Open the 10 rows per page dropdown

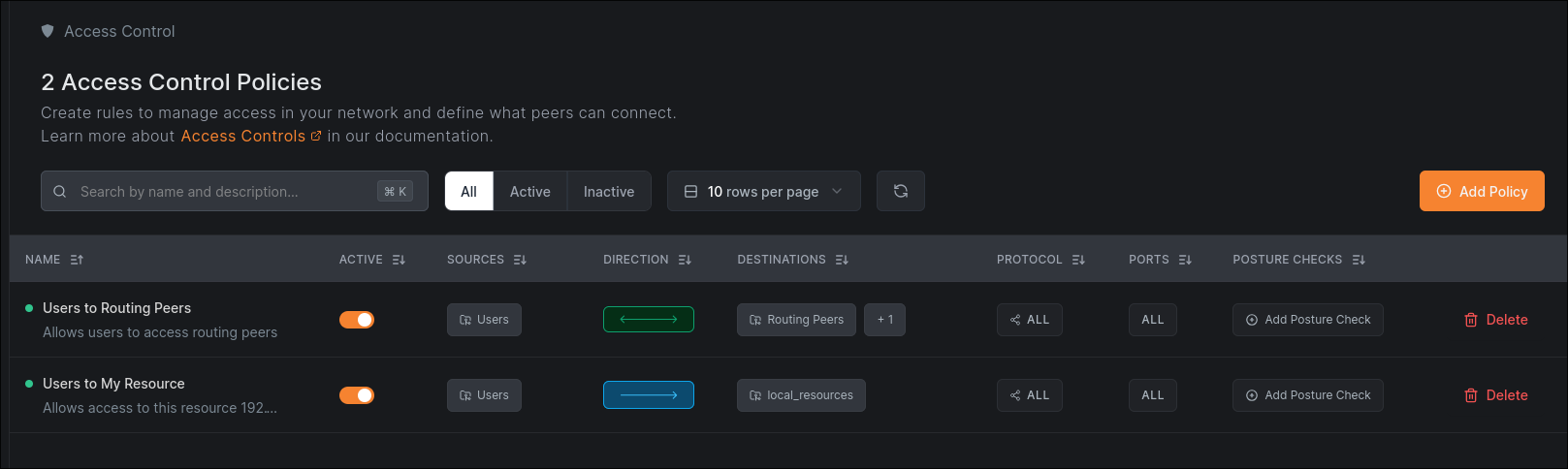[x=763, y=191]
